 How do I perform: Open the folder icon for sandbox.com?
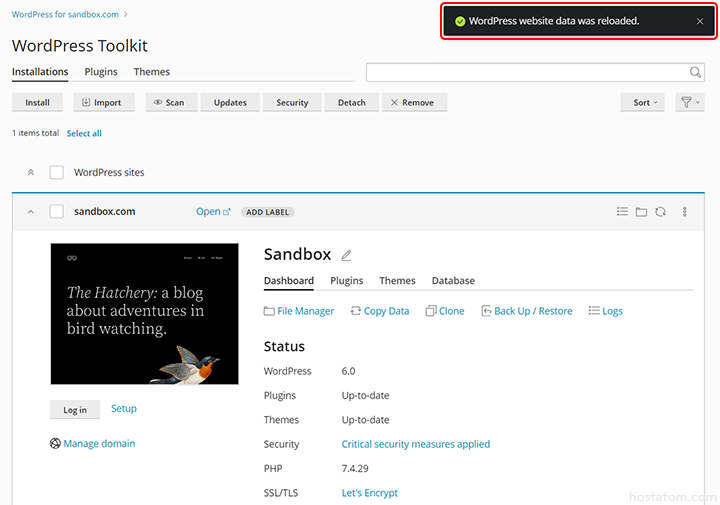click(x=641, y=212)
